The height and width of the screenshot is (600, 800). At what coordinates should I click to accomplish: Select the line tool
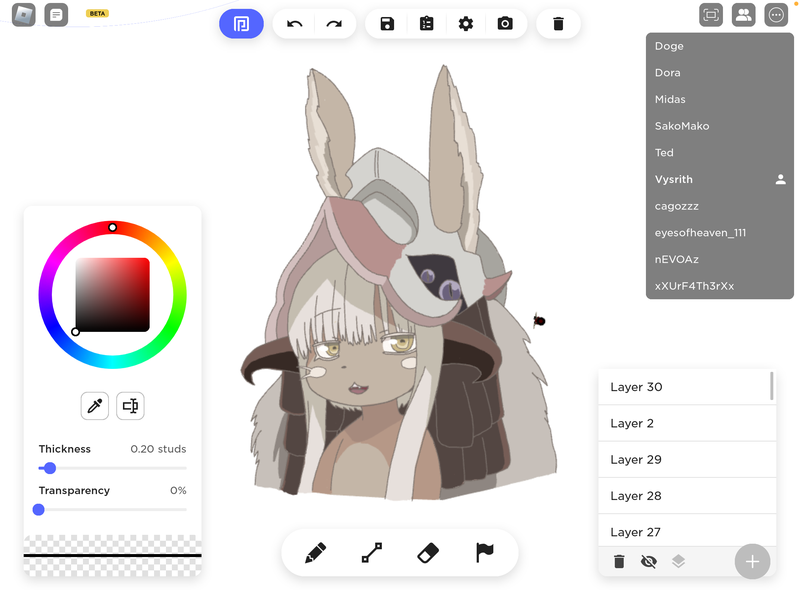(x=371, y=553)
